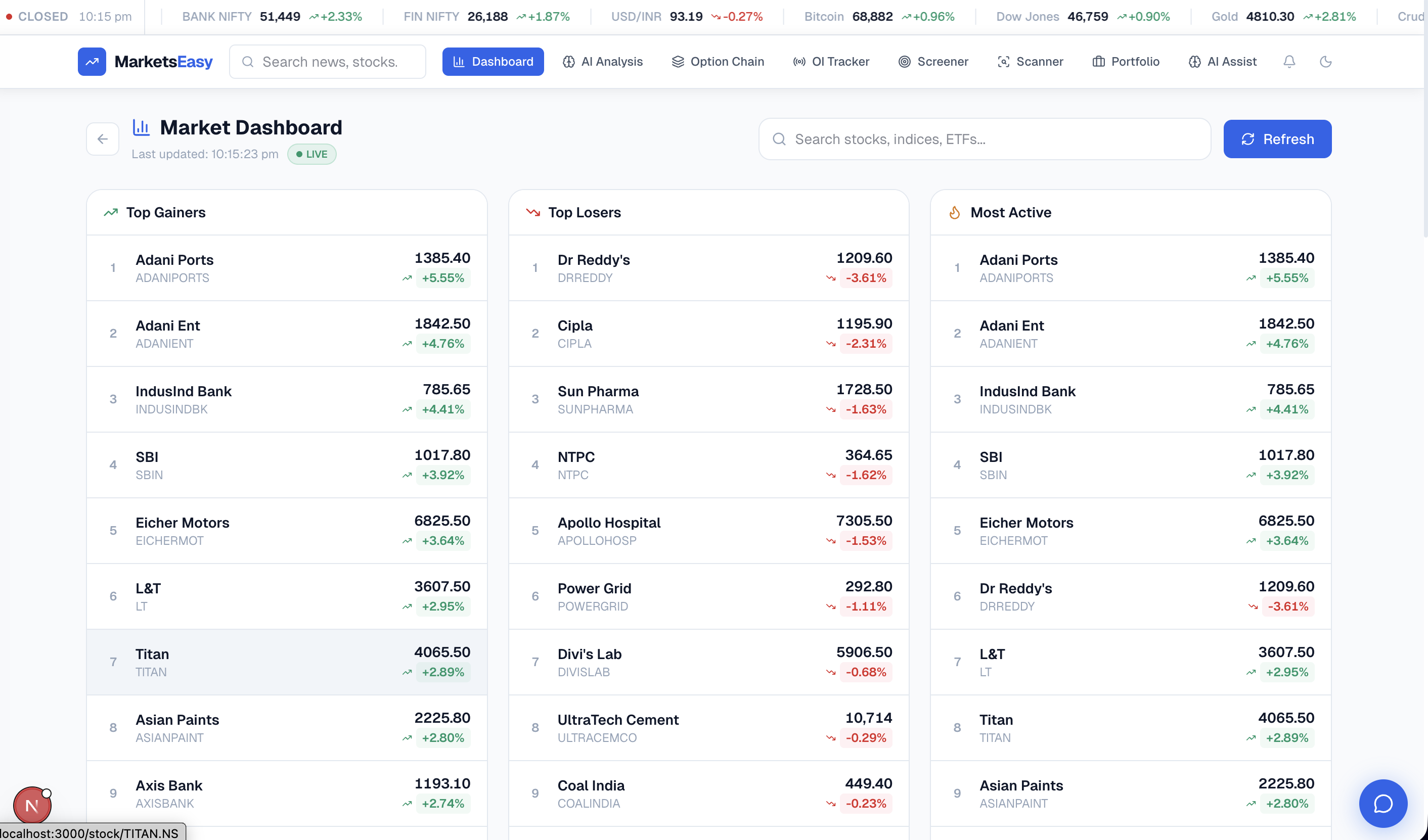Open Titan row in Top Gainers

tap(287, 662)
